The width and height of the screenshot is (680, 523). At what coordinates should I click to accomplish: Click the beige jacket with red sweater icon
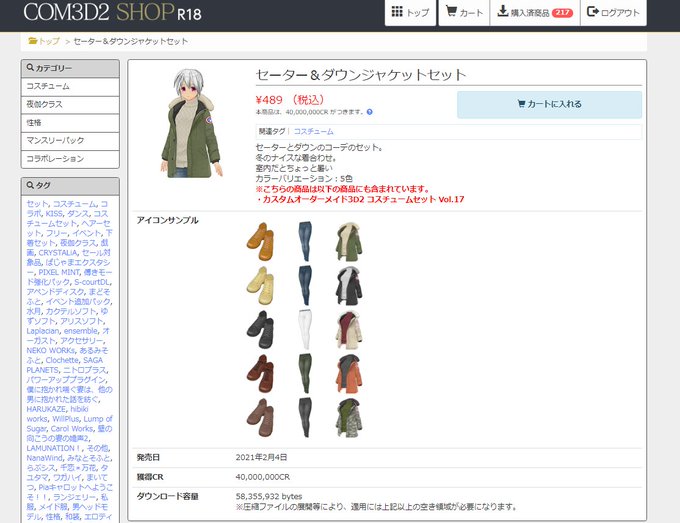point(349,330)
